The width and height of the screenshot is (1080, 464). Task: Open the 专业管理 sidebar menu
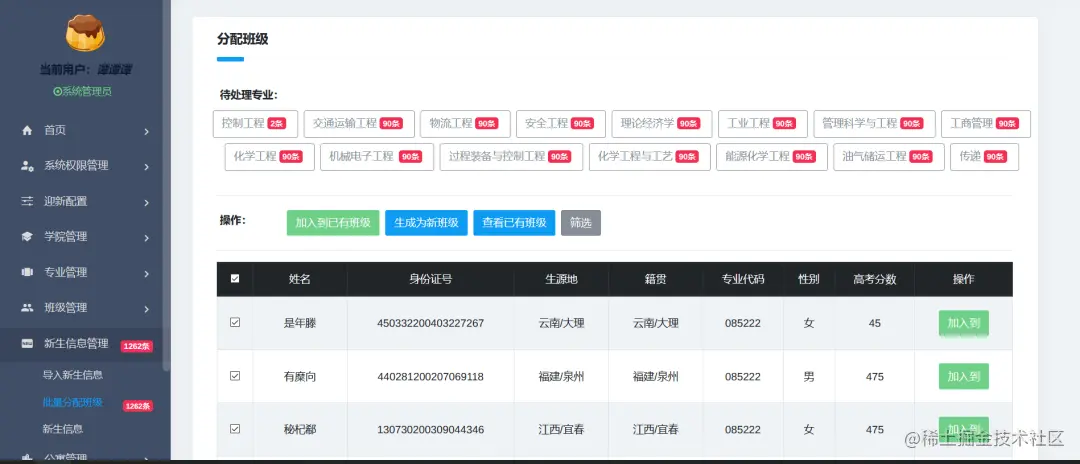[x=81, y=273]
